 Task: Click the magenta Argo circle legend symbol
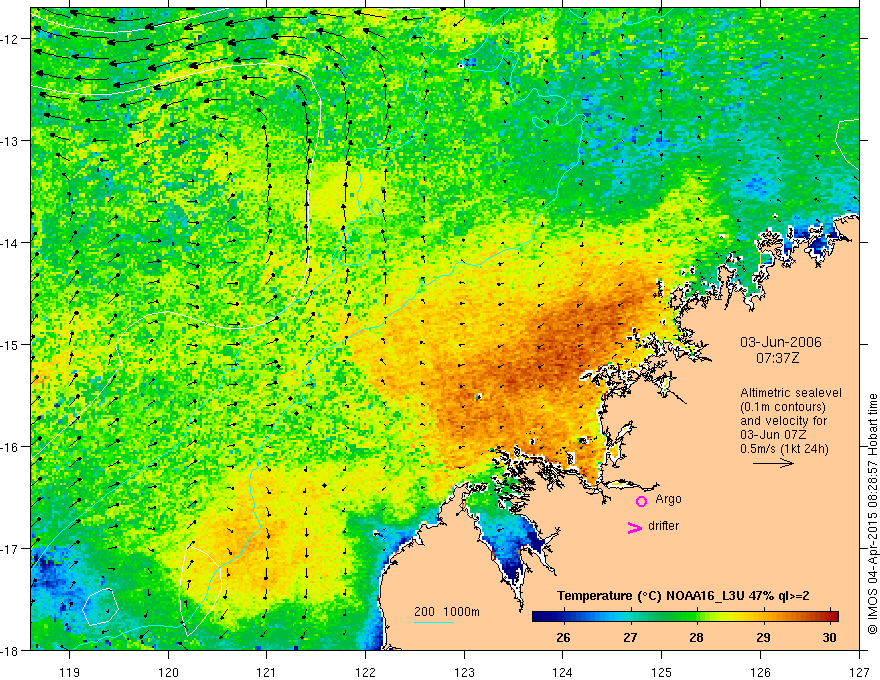click(641, 501)
